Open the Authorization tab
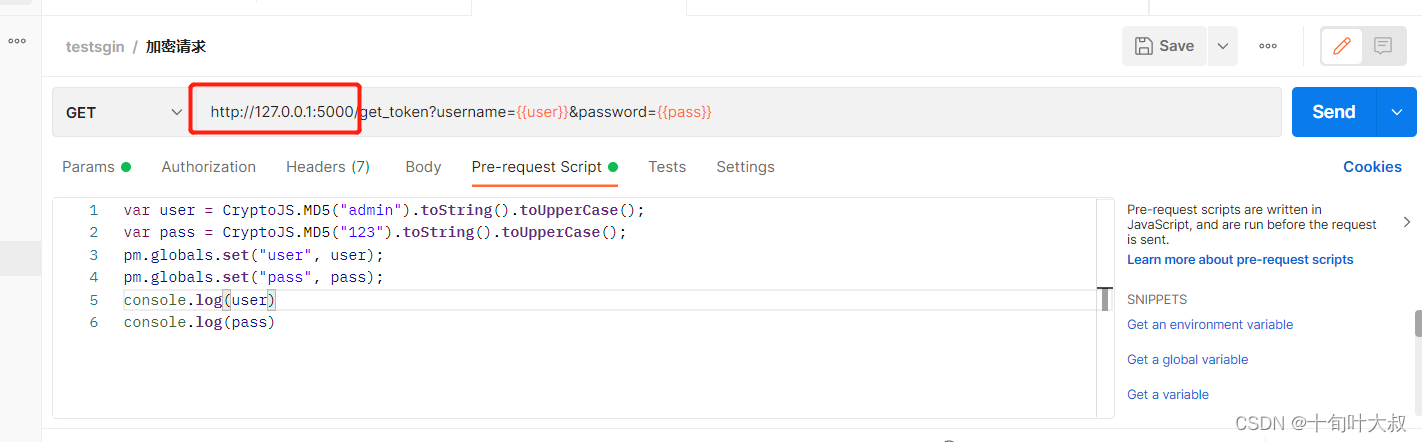1422x442 pixels. click(x=208, y=167)
